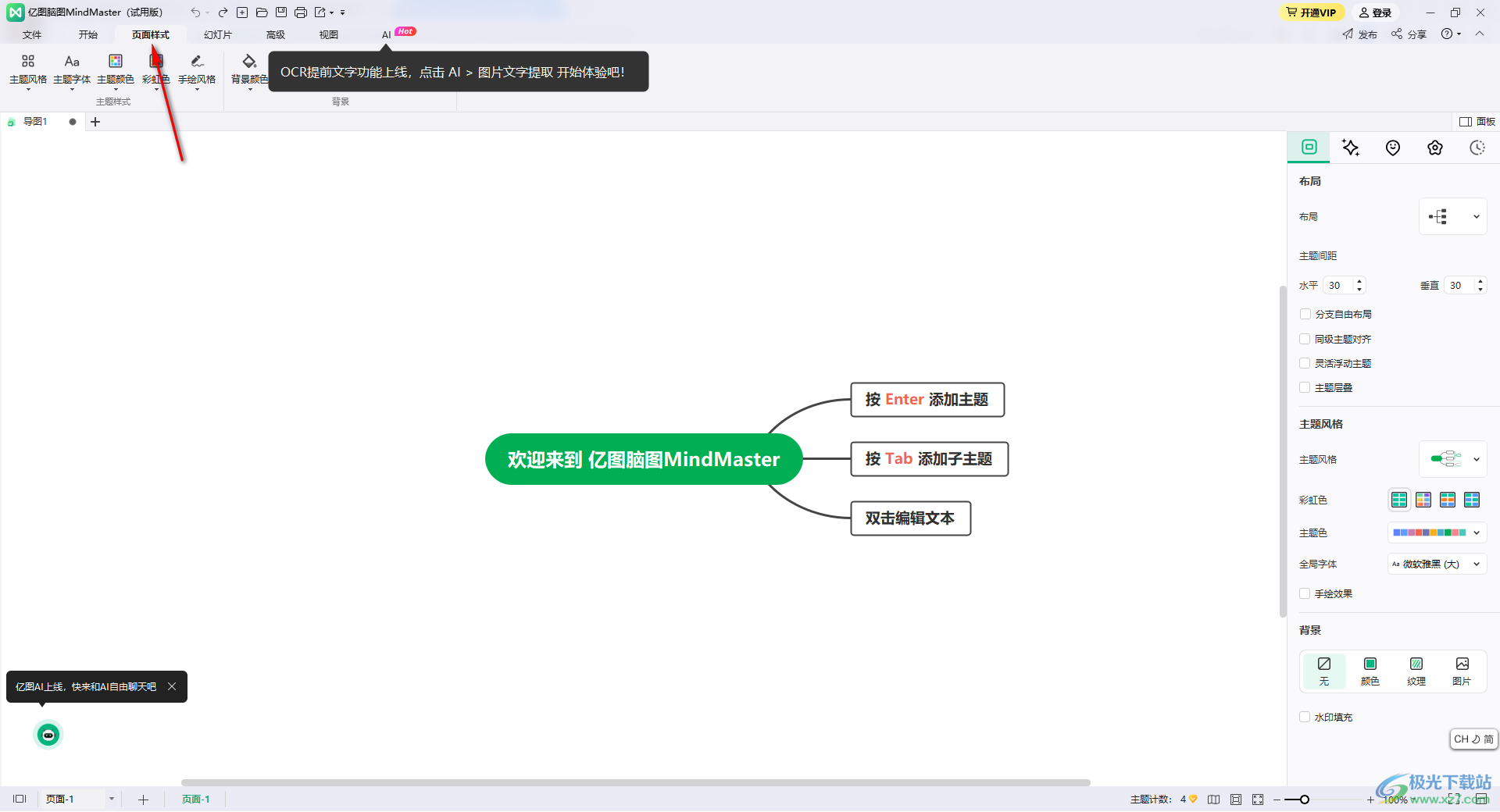1500x812 pixels.
Task: Open the 页面-1 page selector dropdown
Action: click(x=112, y=799)
